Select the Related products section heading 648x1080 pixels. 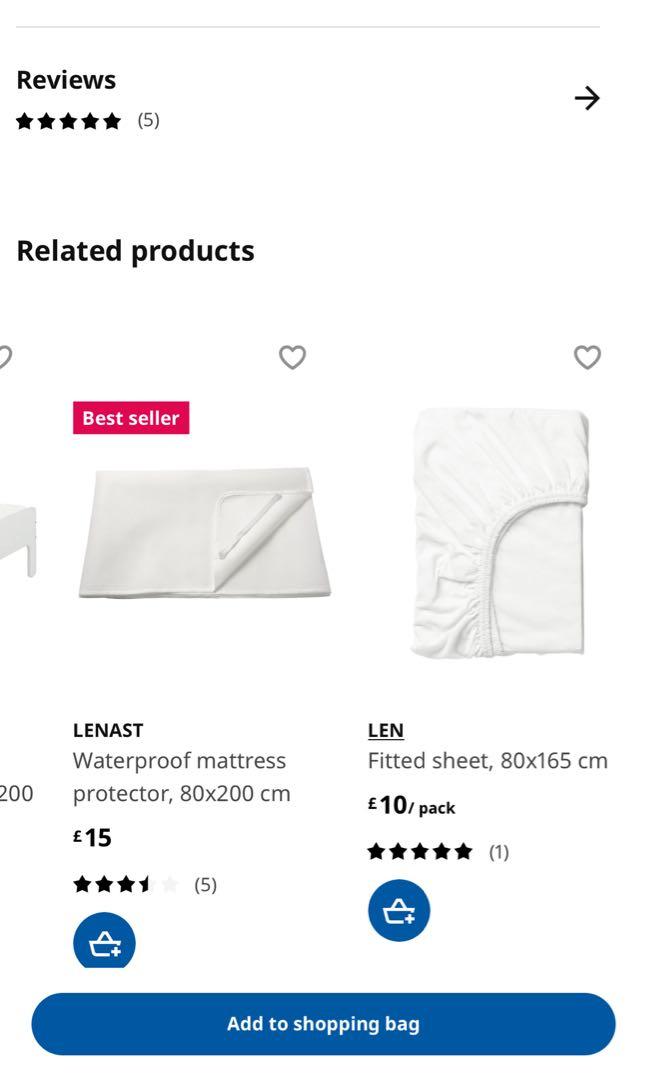pyautogui.click(x=134, y=250)
